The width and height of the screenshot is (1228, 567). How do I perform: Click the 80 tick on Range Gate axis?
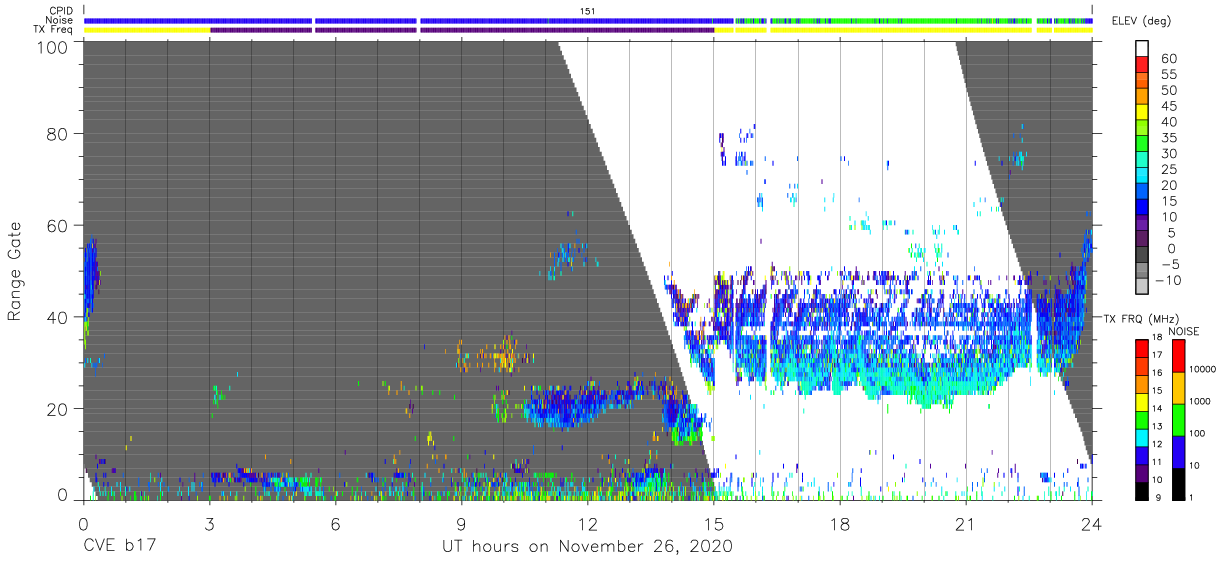click(59, 134)
